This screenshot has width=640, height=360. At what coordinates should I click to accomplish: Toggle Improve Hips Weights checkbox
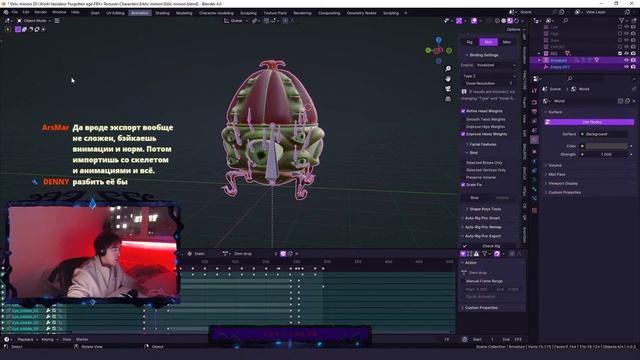(463, 127)
